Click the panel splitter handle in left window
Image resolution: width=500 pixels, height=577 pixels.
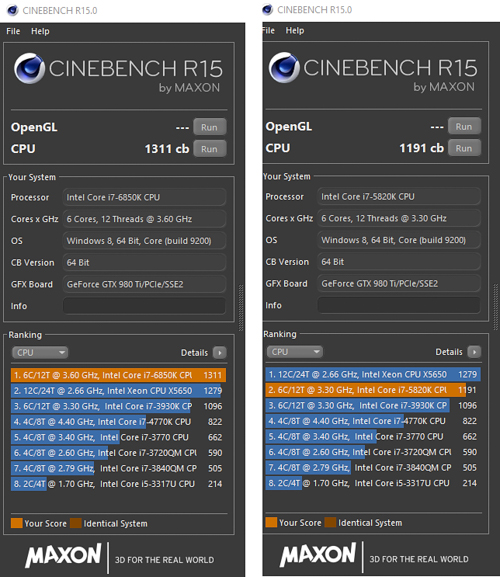(x=241, y=308)
